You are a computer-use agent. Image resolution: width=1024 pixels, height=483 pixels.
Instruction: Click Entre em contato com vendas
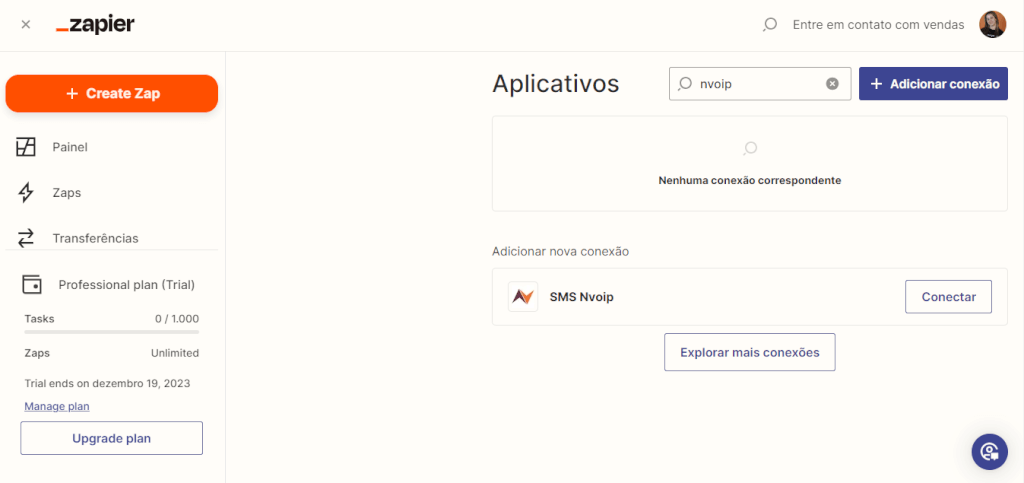coord(878,25)
